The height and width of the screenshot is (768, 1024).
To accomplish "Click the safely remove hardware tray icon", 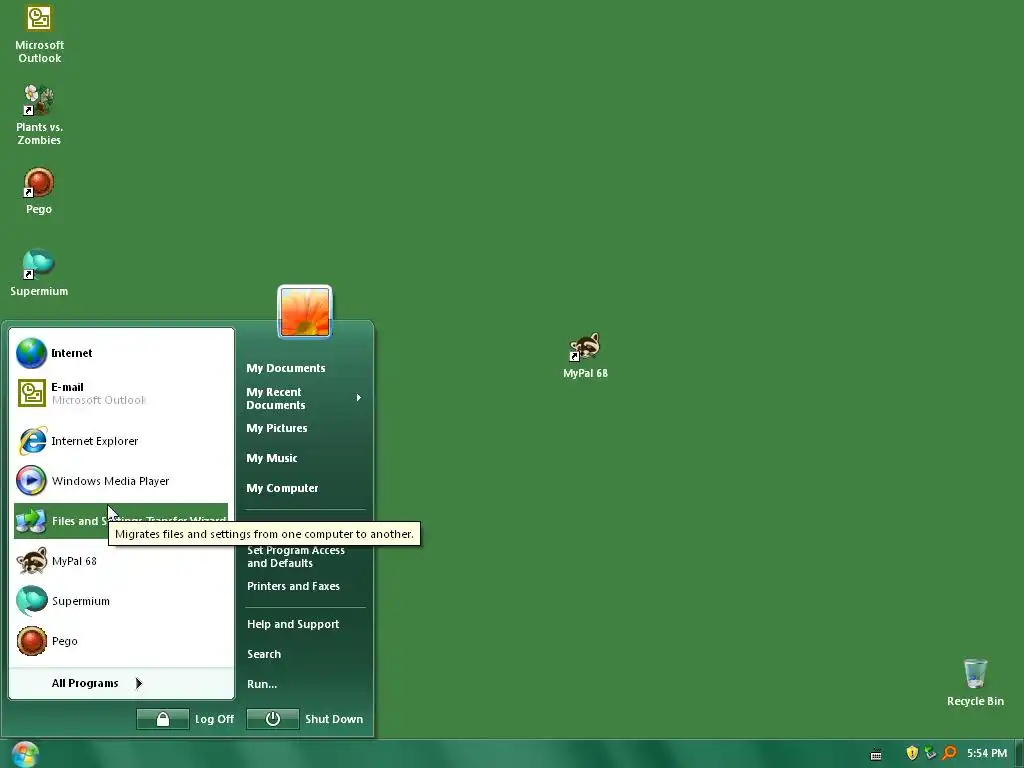I will coord(930,754).
